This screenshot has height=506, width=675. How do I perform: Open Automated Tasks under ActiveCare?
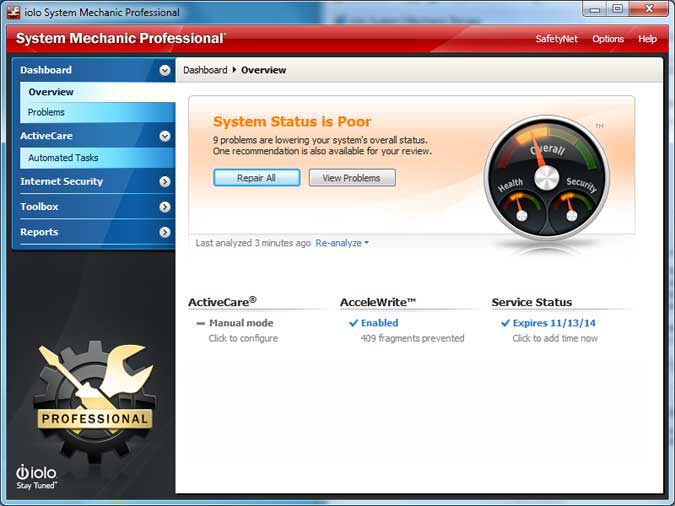coord(97,158)
